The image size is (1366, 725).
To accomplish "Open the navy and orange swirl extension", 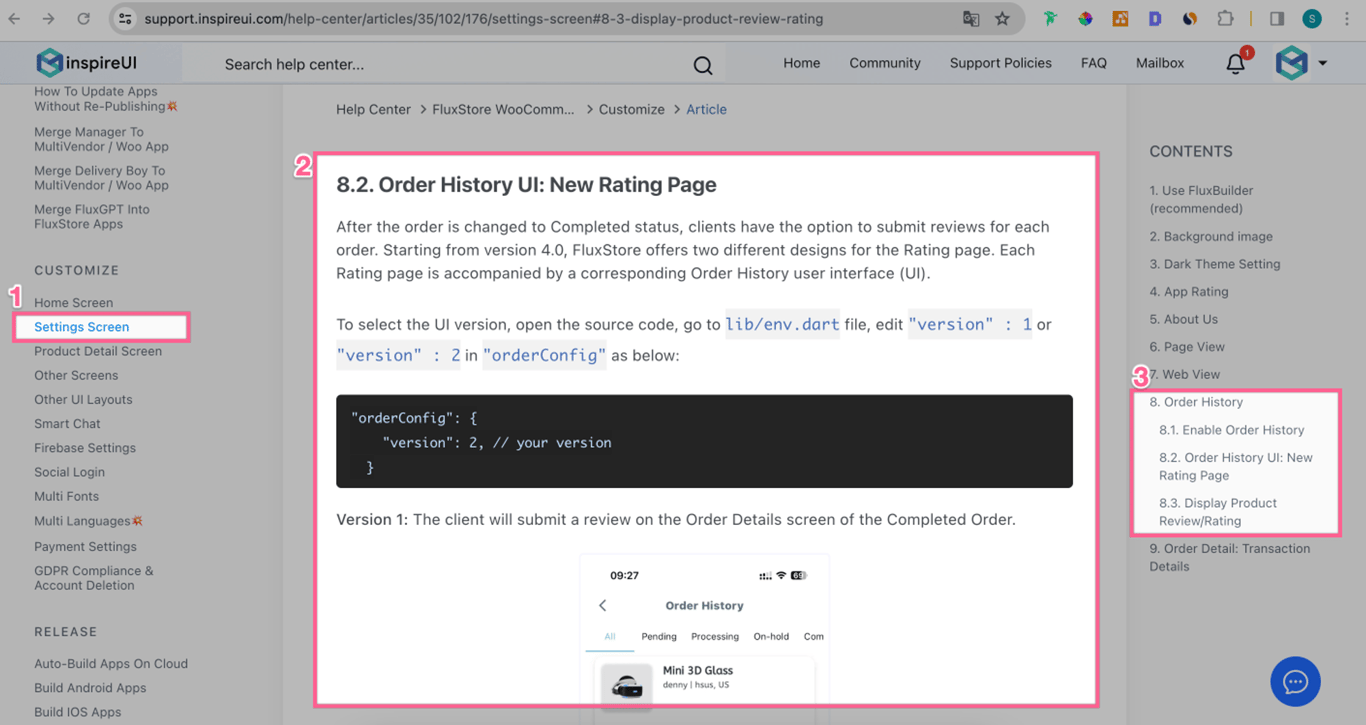I will (1189, 18).
